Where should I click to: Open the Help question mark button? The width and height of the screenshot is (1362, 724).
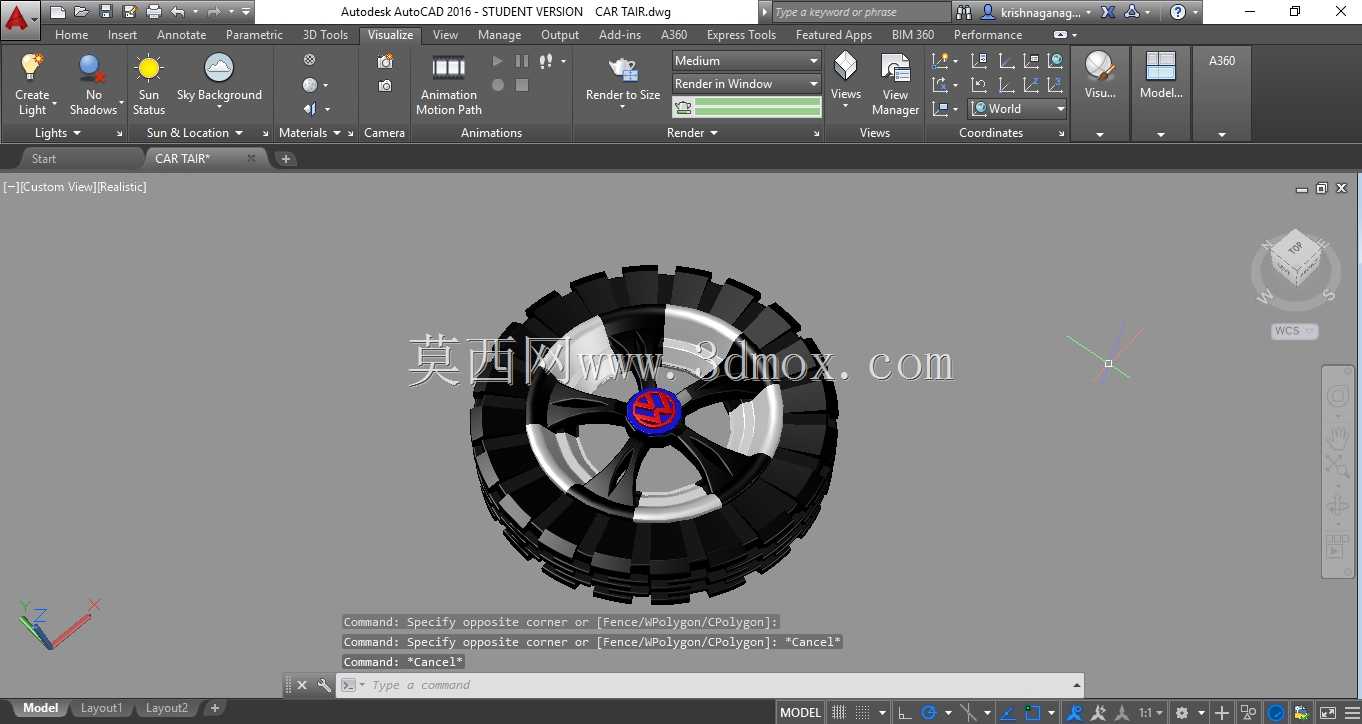tap(1178, 12)
